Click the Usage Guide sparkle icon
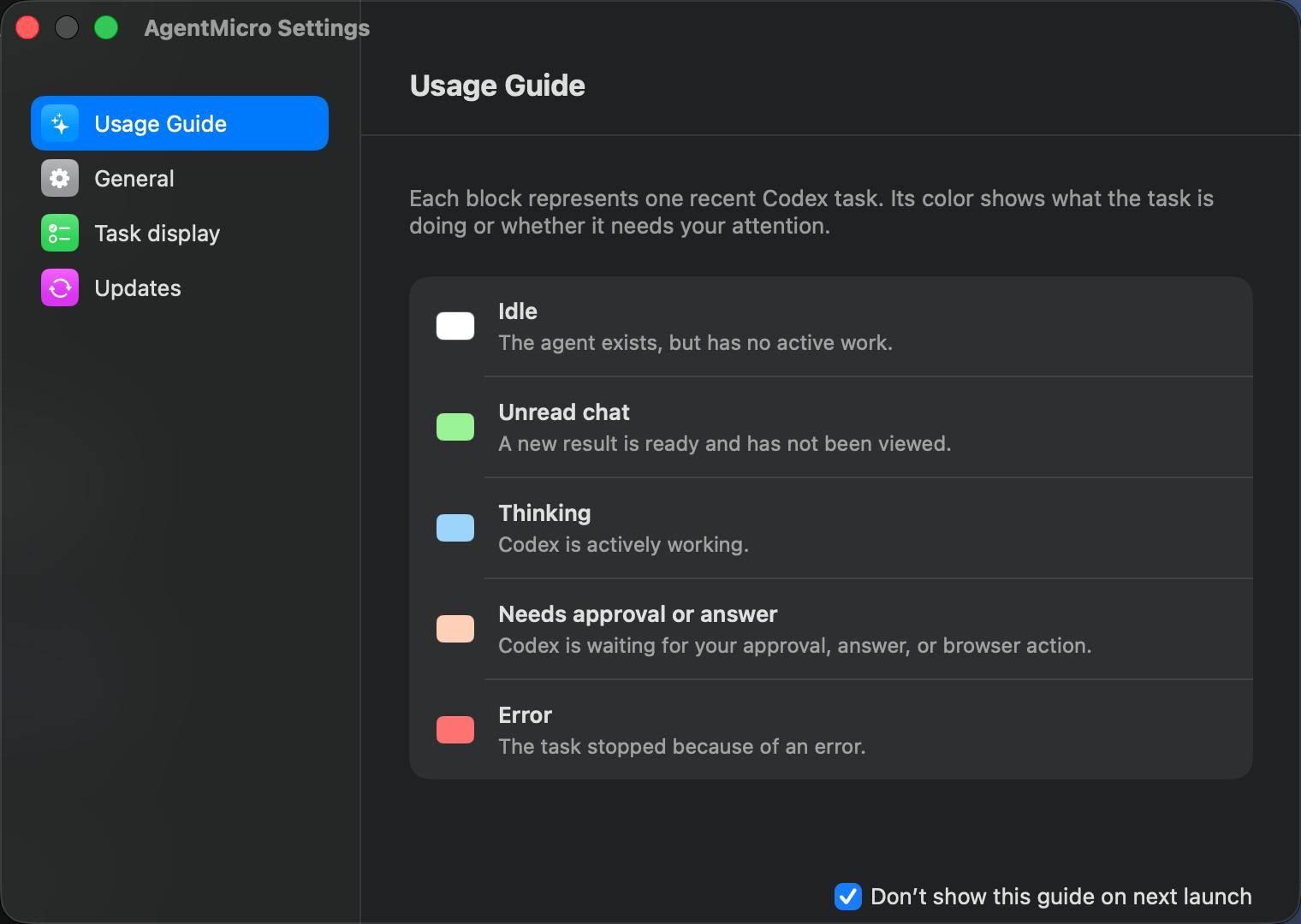Viewport: 1301px width, 924px height. [60, 123]
